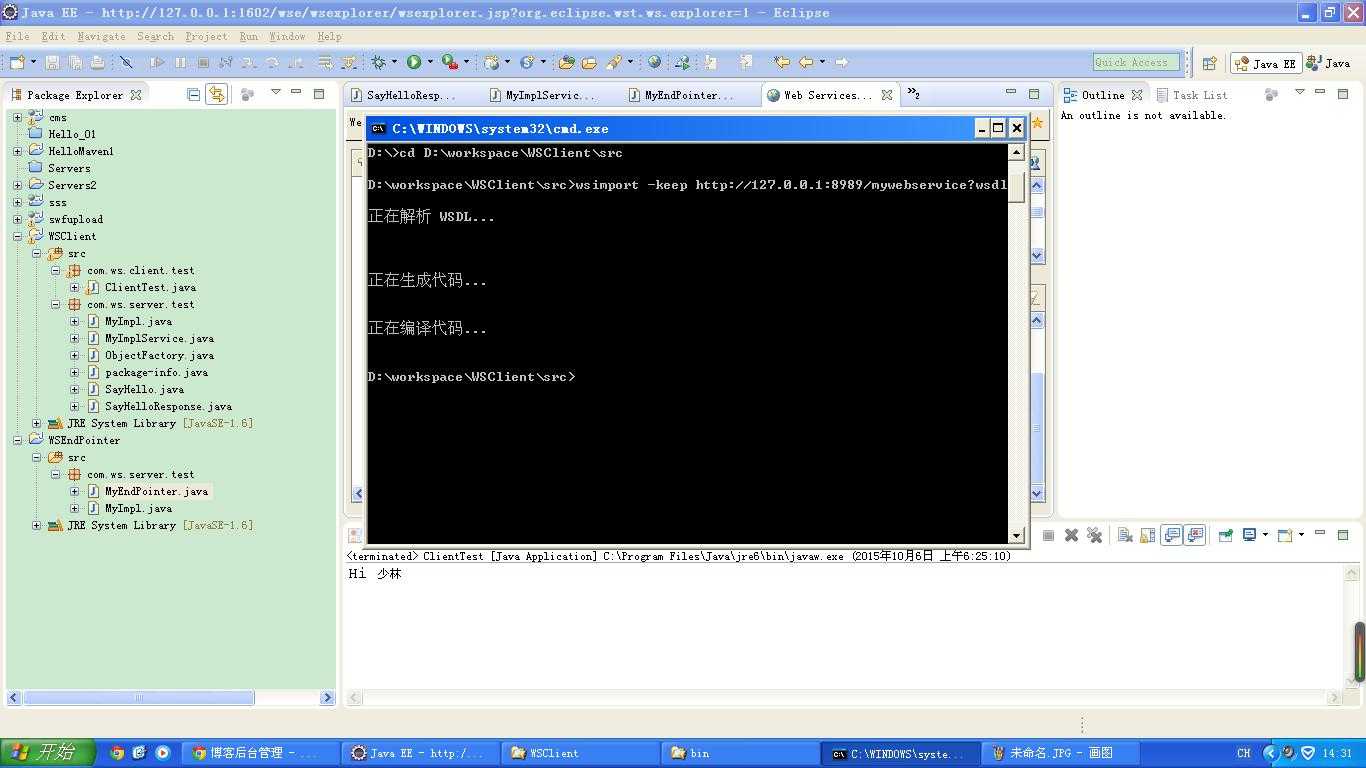This screenshot has height=768, width=1366.
Task: Click the Pin Console icon
Action: coord(1226,535)
